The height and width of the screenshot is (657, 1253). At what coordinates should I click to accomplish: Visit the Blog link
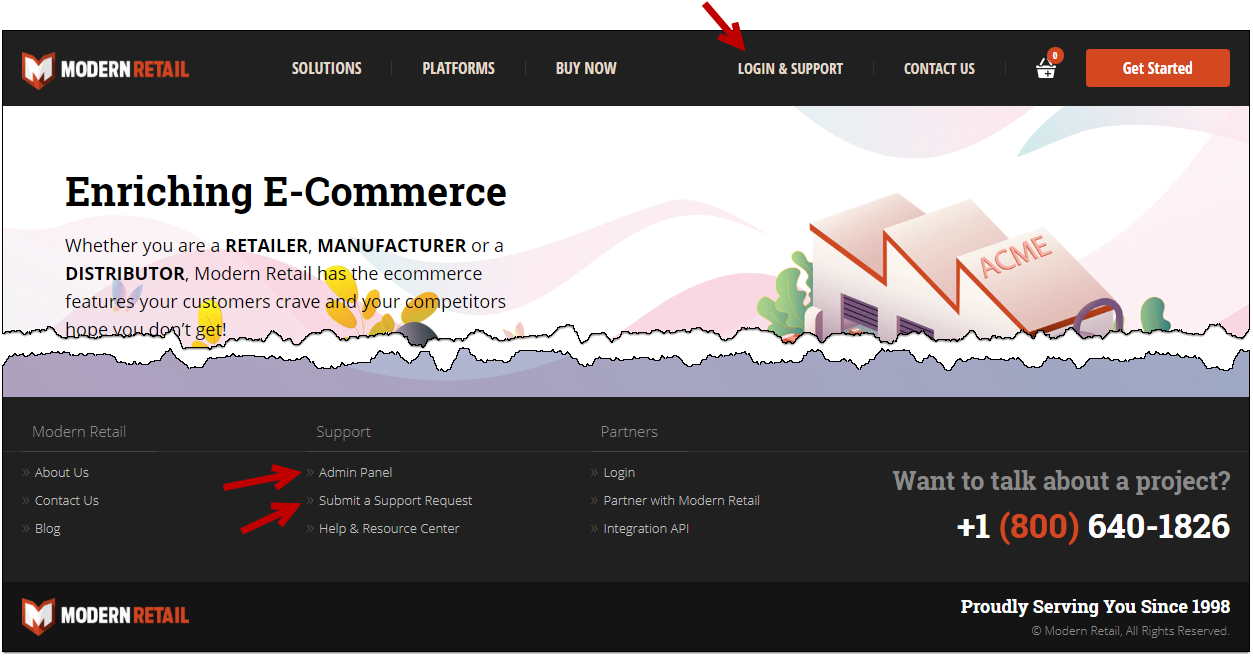tap(48, 528)
